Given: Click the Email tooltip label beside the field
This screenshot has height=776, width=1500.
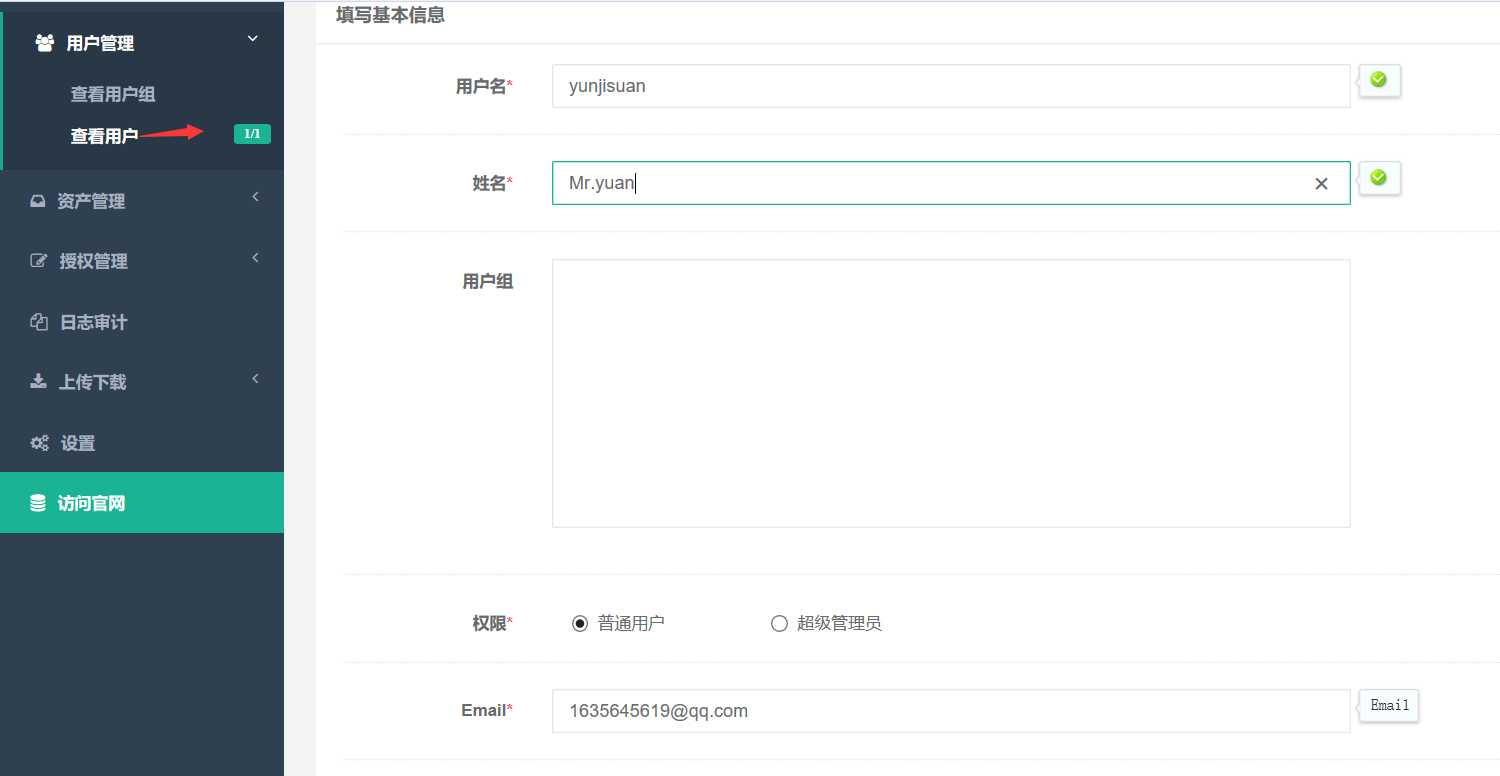Looking at the screenshot, I should pyautogui.click(x=1389, y=706).
